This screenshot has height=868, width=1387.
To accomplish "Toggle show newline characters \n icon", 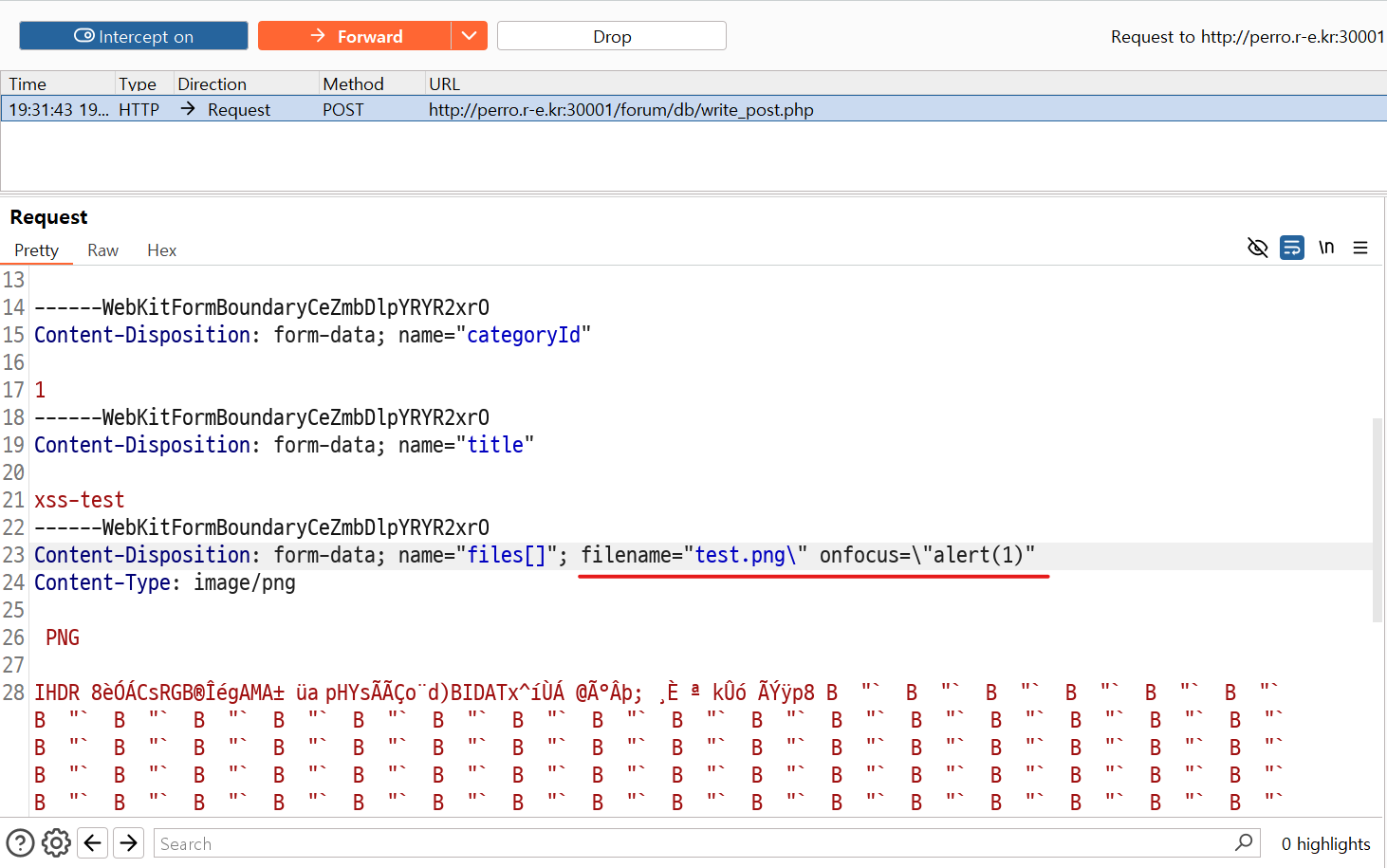I will click(1326, 248).
